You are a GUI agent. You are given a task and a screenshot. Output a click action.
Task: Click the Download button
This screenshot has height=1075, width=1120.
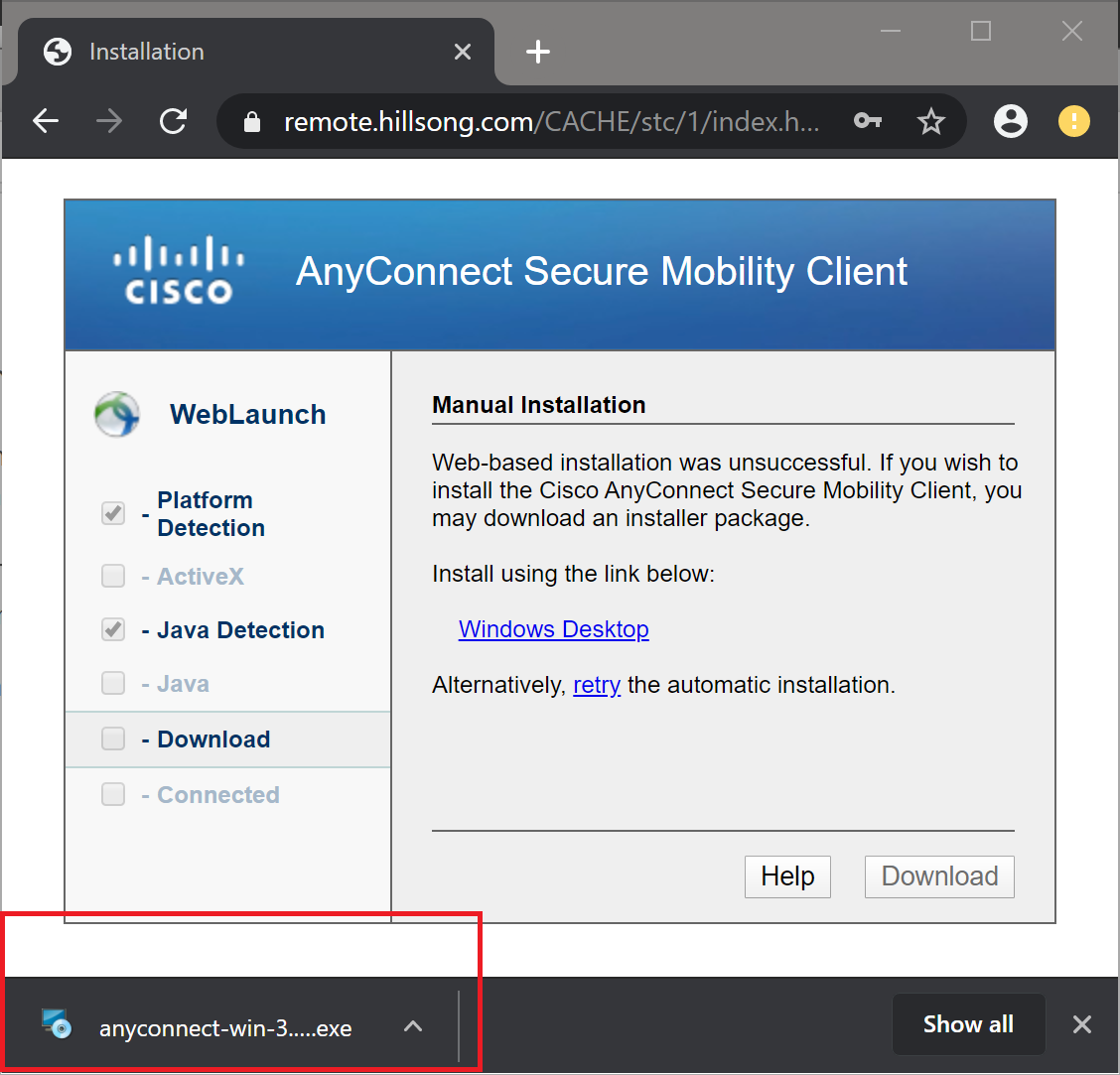point(939,876)
